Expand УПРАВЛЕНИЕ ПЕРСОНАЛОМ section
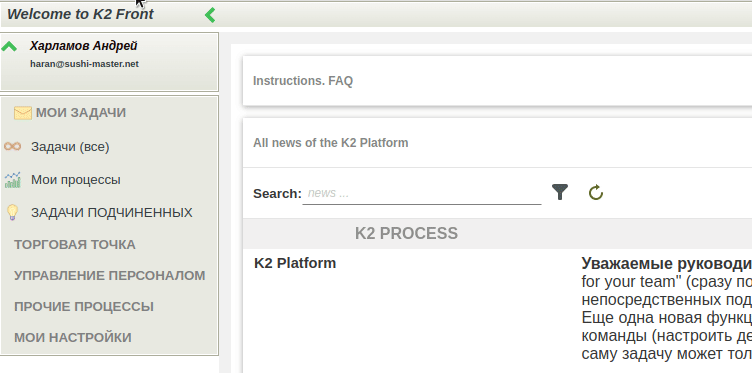Viewport: 752px width, 373px height. click(x=109, y=276)
